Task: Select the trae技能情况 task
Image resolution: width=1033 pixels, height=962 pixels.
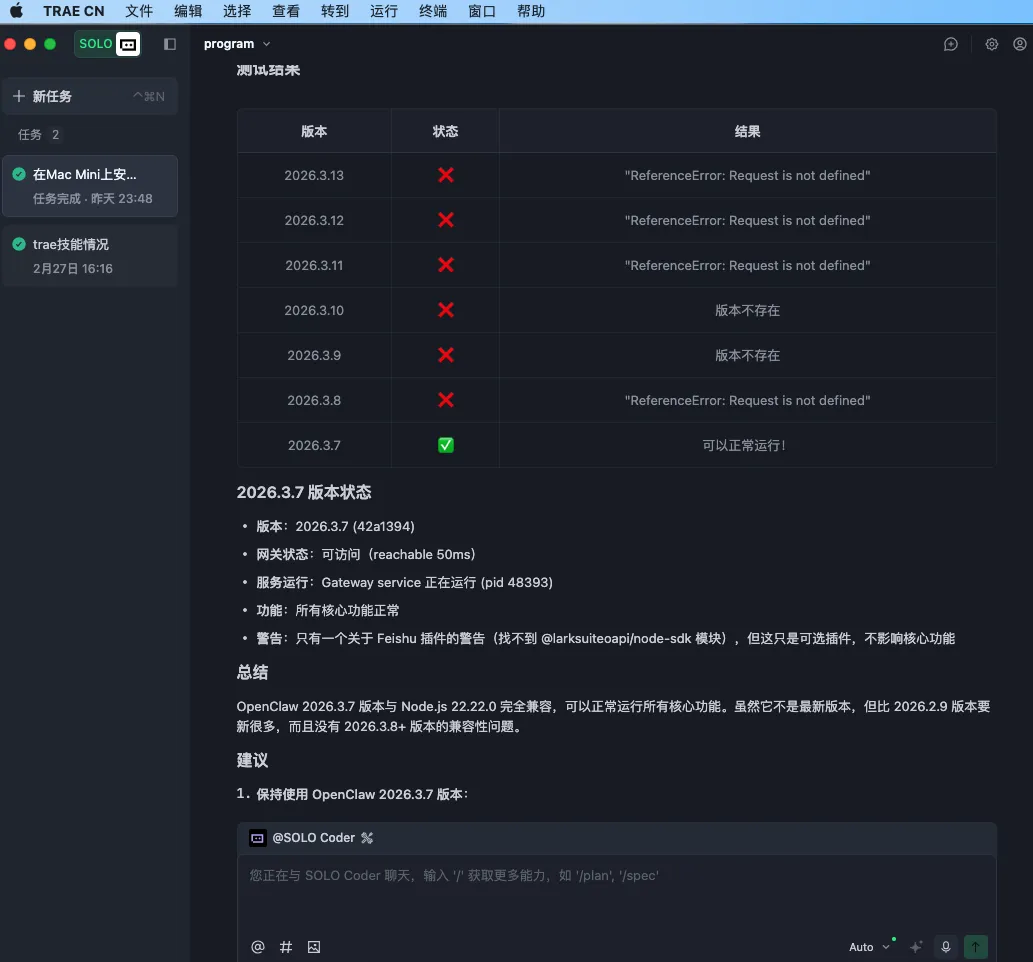Action: pos(90,256)
